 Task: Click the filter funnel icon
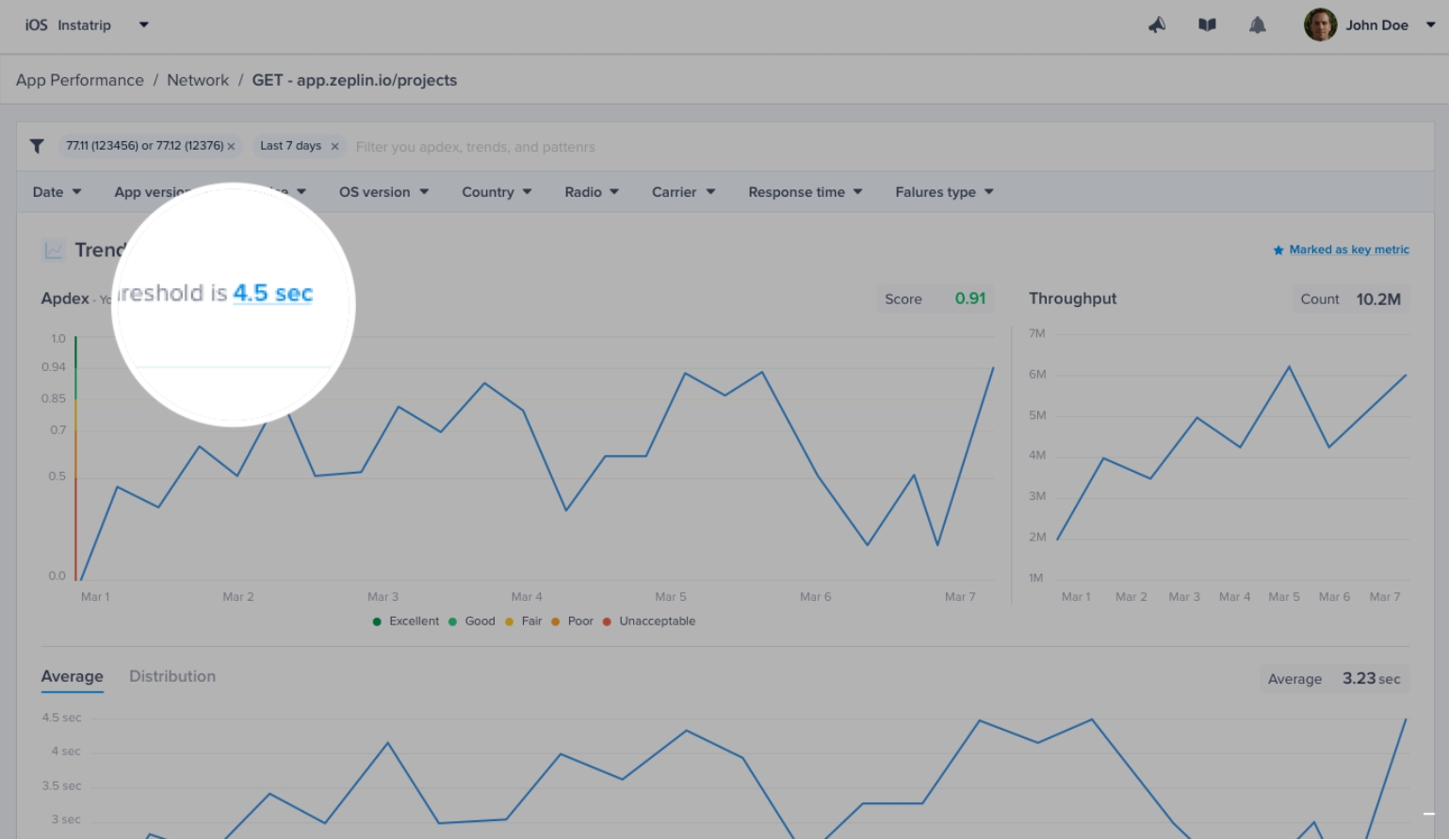(x=37, y=146)
